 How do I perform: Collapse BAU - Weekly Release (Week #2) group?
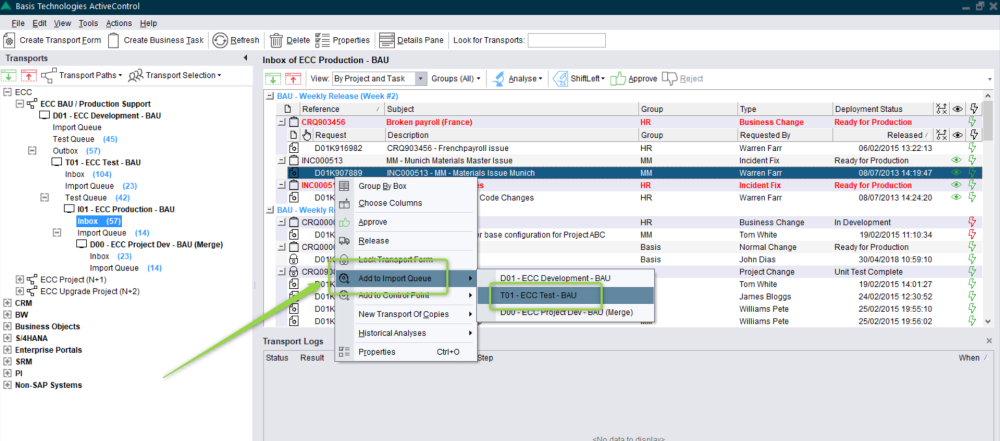click(270, 96)
